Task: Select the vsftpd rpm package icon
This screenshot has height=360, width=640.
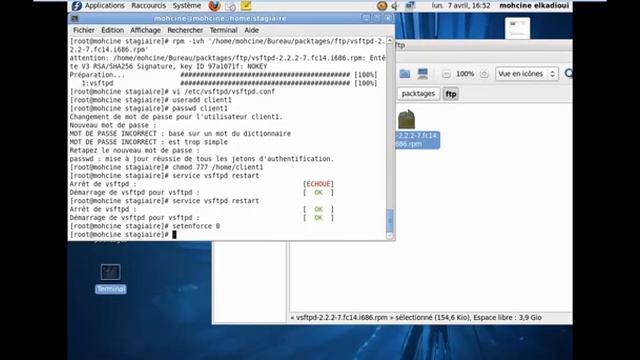Action: tap(407, 119)
